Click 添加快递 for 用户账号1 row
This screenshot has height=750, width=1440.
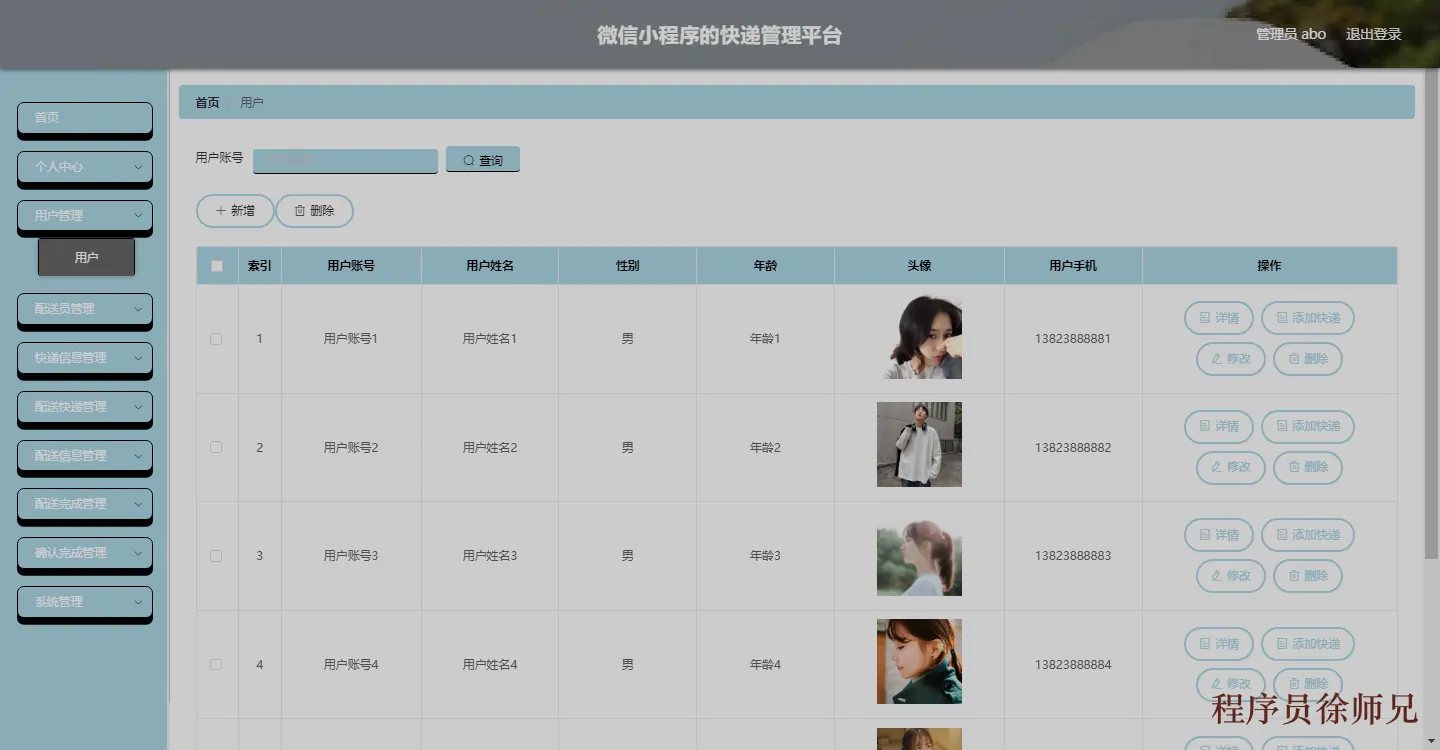[x=1308, y=318]
